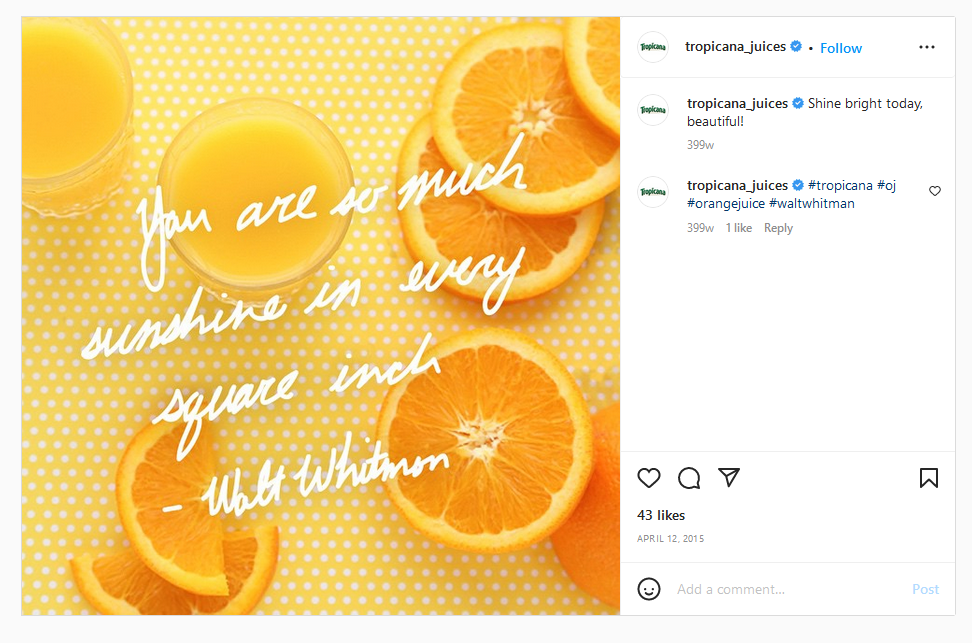Open the emoji picker smiley icon
Screen dimensions: 972x643
(x=649, y=589)
